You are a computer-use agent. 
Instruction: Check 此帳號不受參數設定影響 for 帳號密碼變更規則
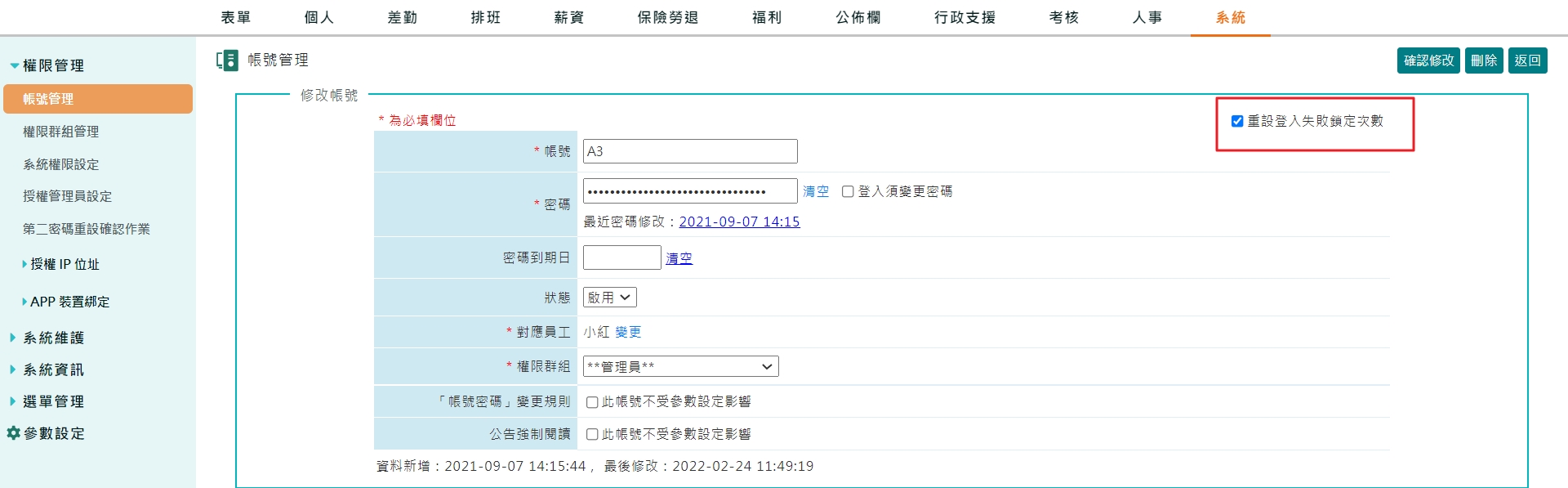592,402
